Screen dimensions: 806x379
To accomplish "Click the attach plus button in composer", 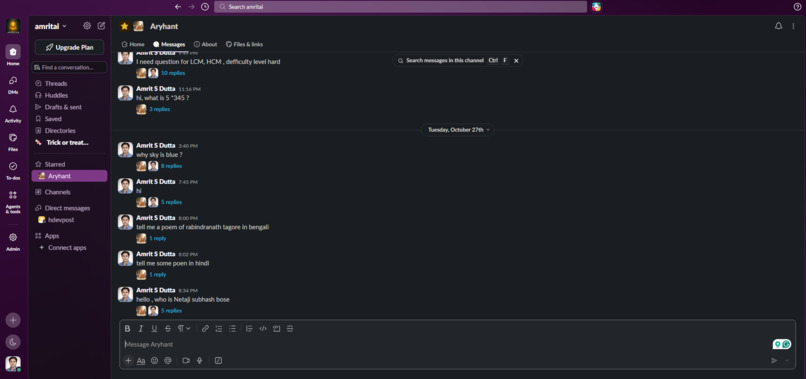I will point(129,360).
